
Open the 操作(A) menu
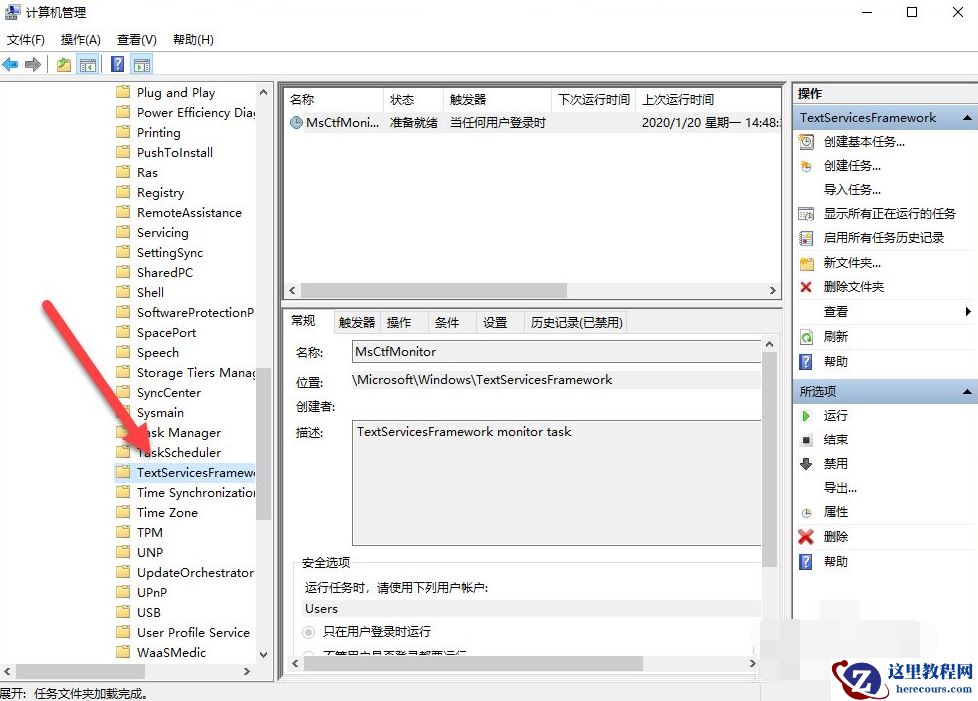(80, 39)
